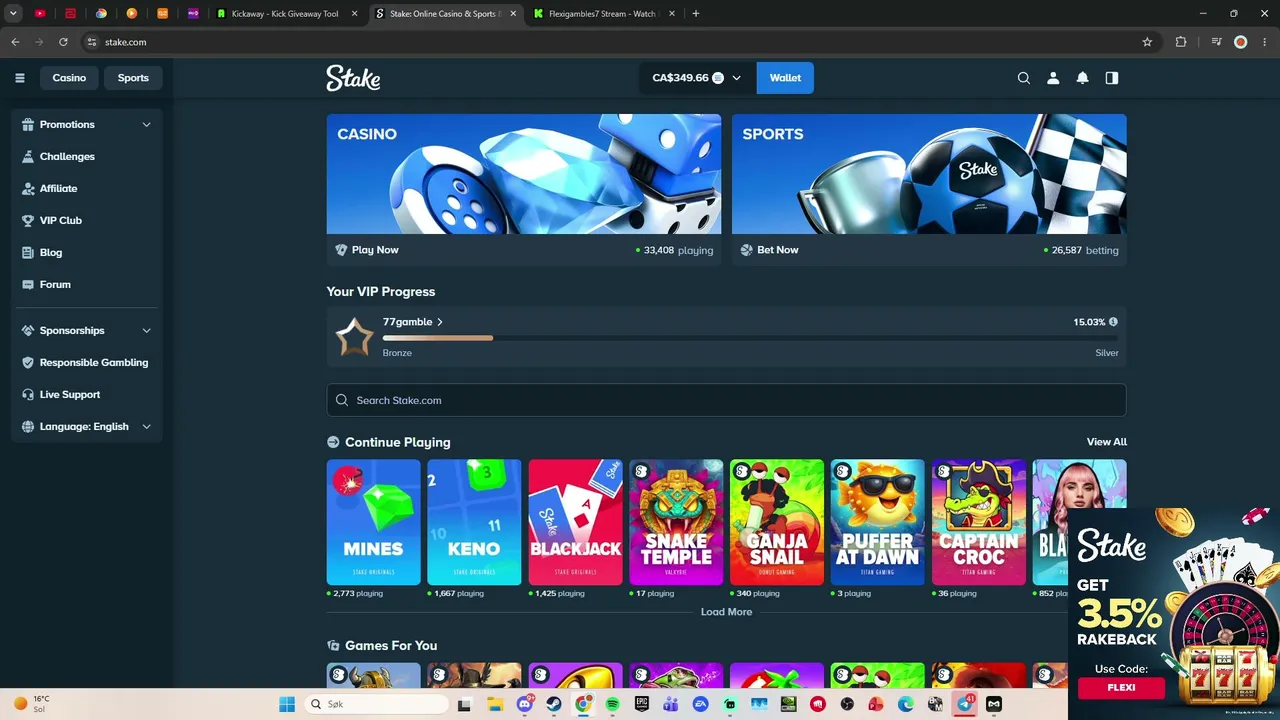Open Microsoft Edge from the taskbar
This screenshot has width=1280, height=720.
coord(906,704)
